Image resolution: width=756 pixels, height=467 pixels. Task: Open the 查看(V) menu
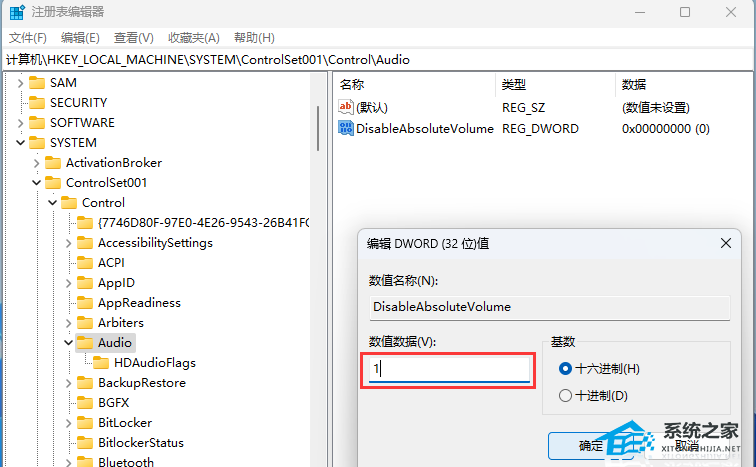134,38
